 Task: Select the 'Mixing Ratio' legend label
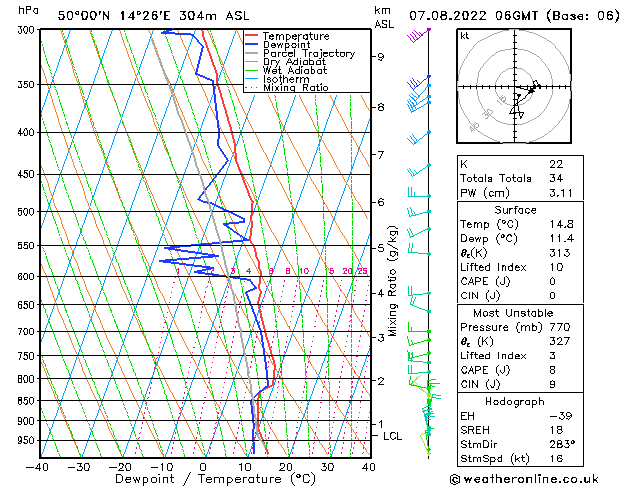(x=296, y=87)
